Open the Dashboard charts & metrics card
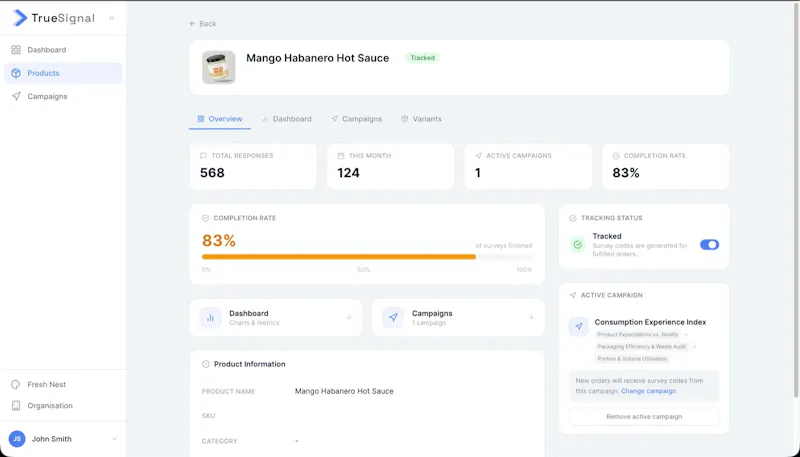Image resolution: width=800 pixels, height=457 pixels. click(x=276, y=317)
